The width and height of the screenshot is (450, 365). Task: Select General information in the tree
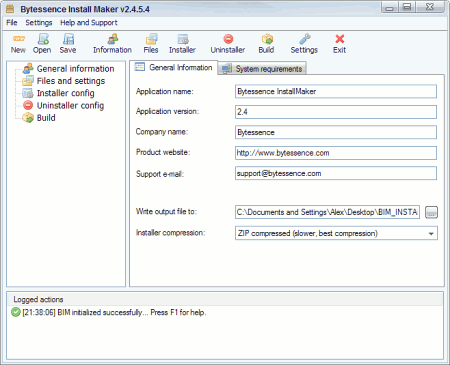tap(69, 69)
